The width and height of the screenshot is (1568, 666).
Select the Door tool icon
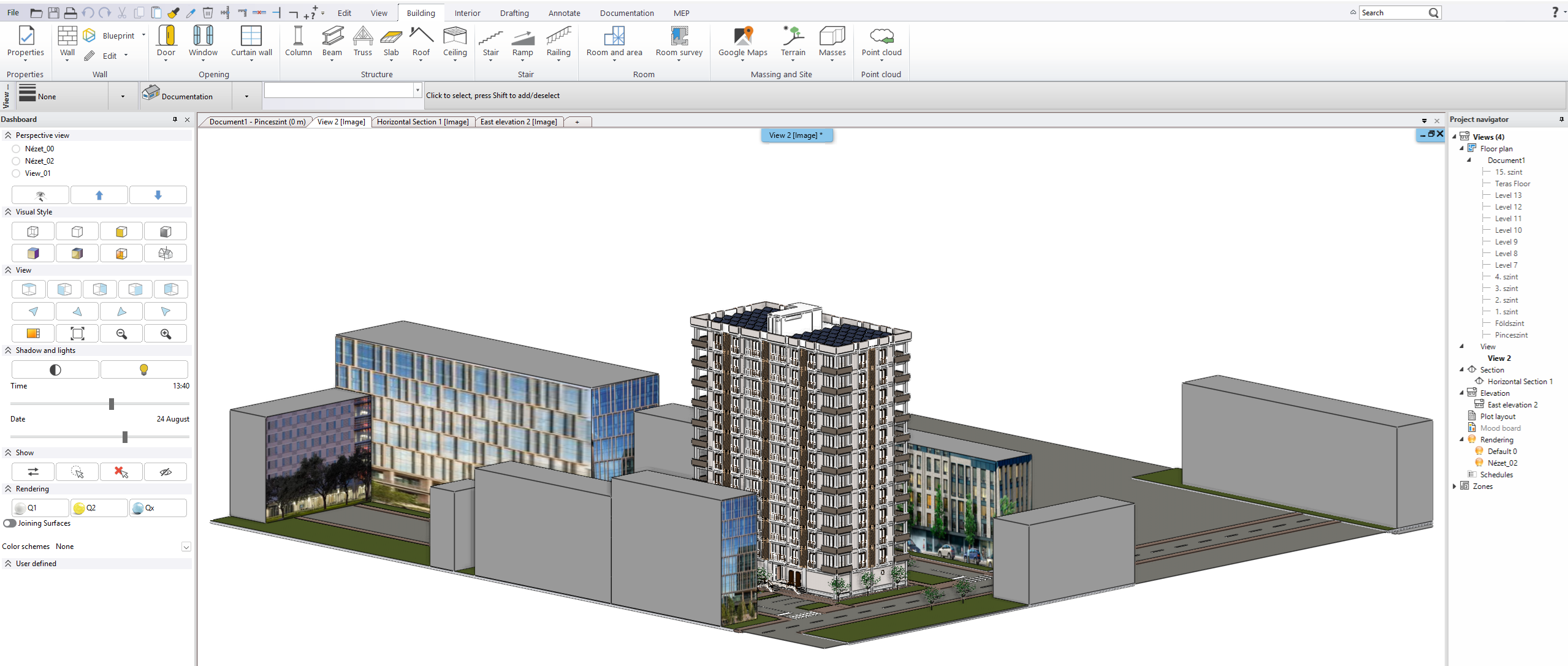tap(166, 36)
